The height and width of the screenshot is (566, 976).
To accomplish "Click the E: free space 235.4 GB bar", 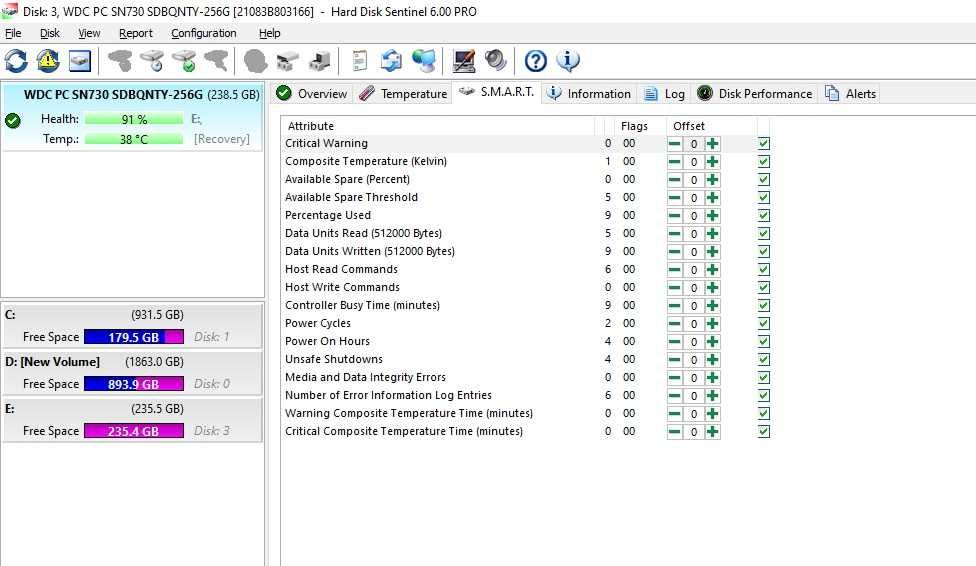I will coord(134,431).
